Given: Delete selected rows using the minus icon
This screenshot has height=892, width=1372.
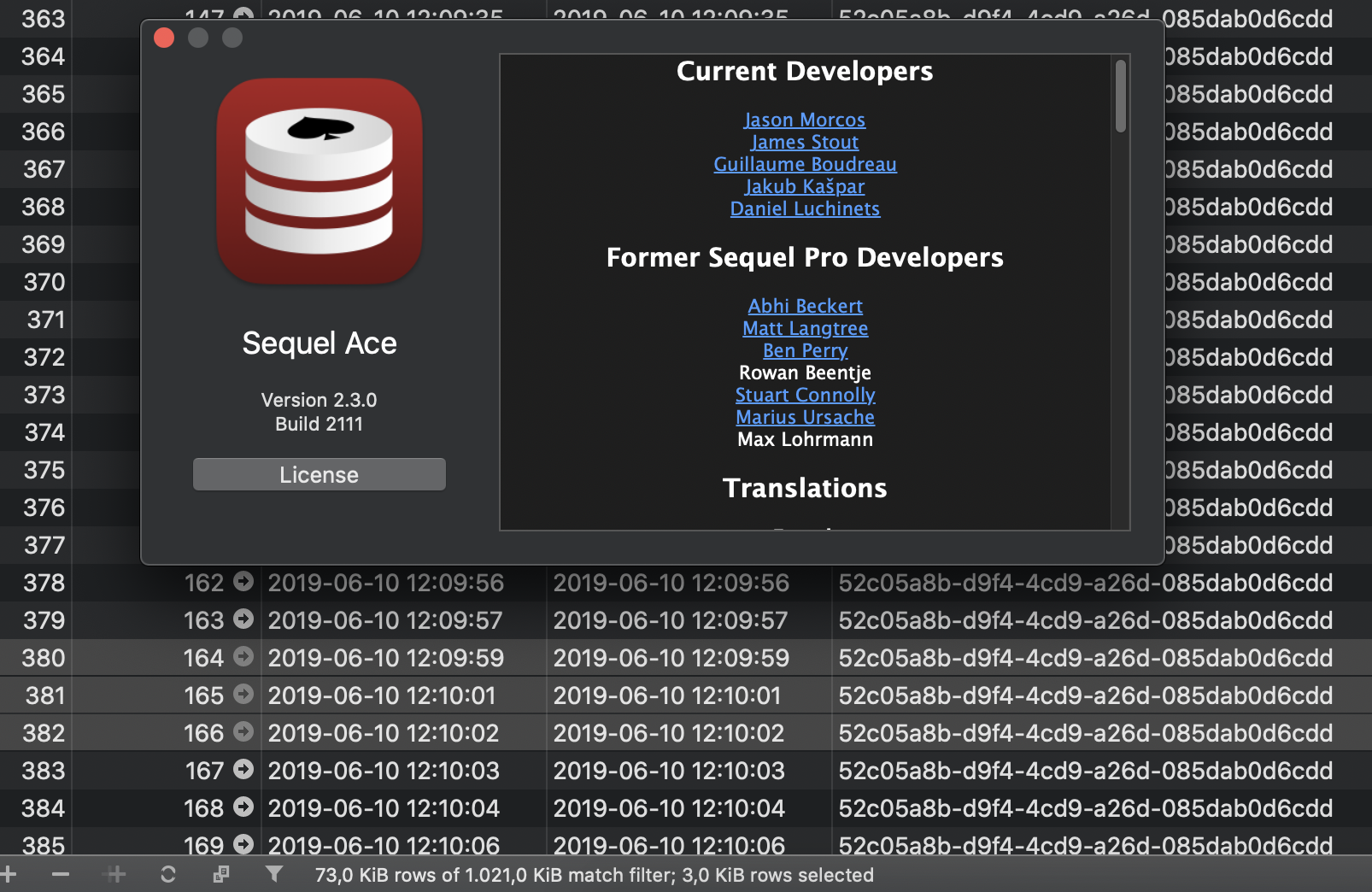Looking at the screenshot, I should (60, 874).
